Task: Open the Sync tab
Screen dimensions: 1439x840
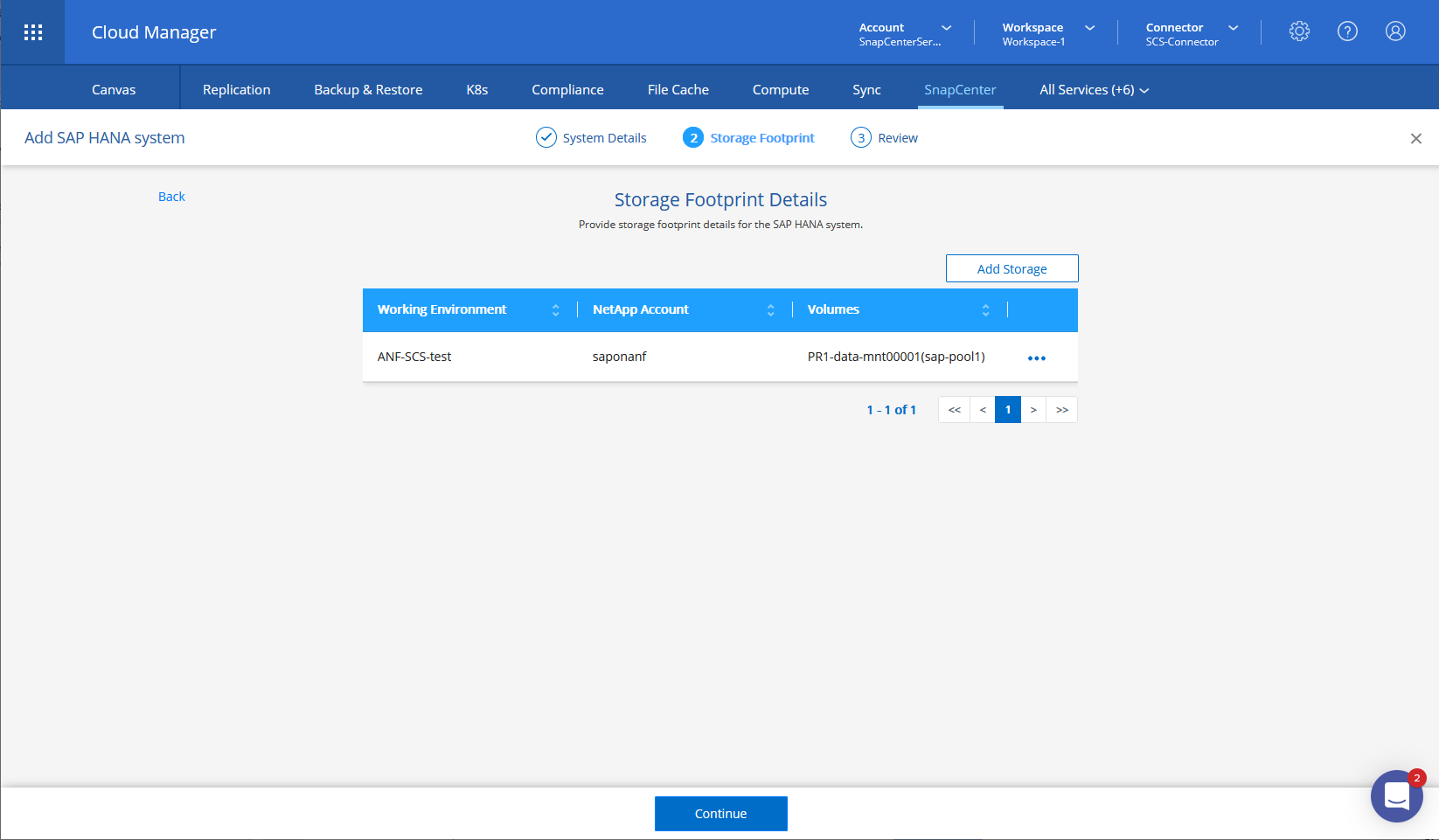Action: 866,90
